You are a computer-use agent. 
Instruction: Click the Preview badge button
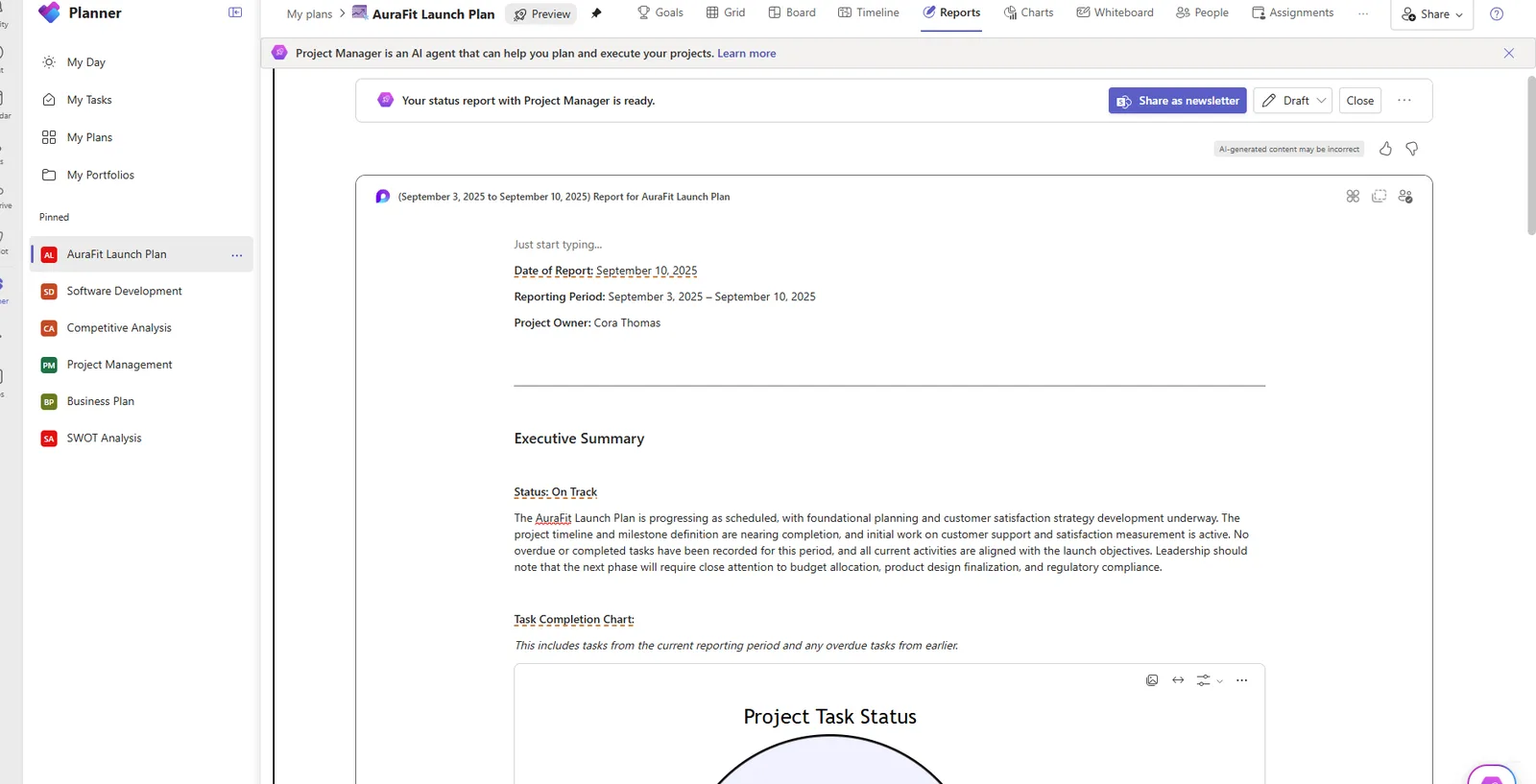coord(541,13)
